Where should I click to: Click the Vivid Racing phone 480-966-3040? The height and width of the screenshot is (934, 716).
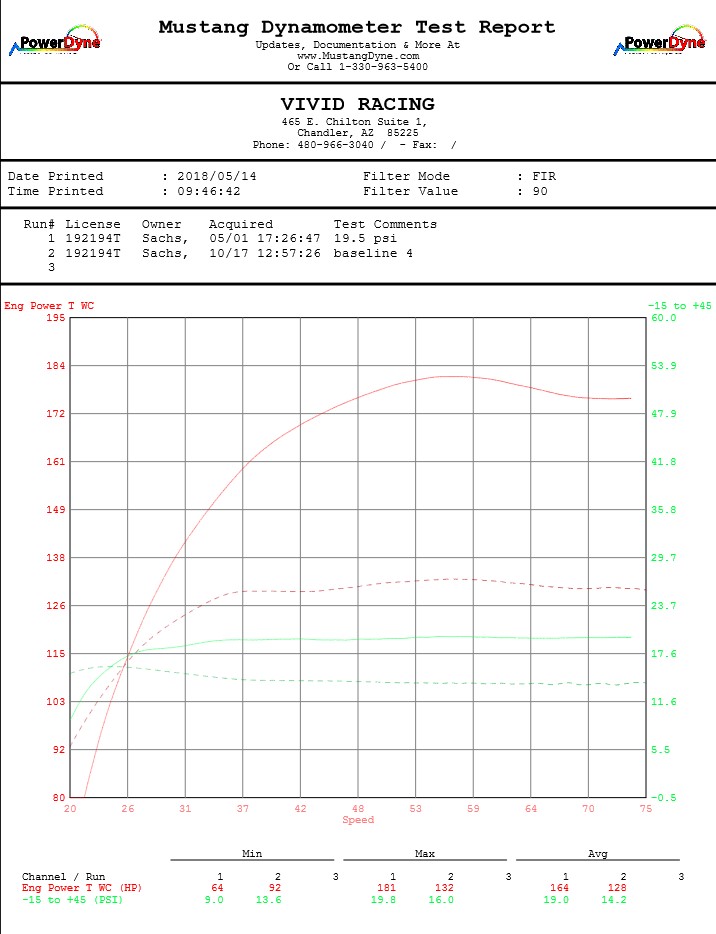point(343,144)
